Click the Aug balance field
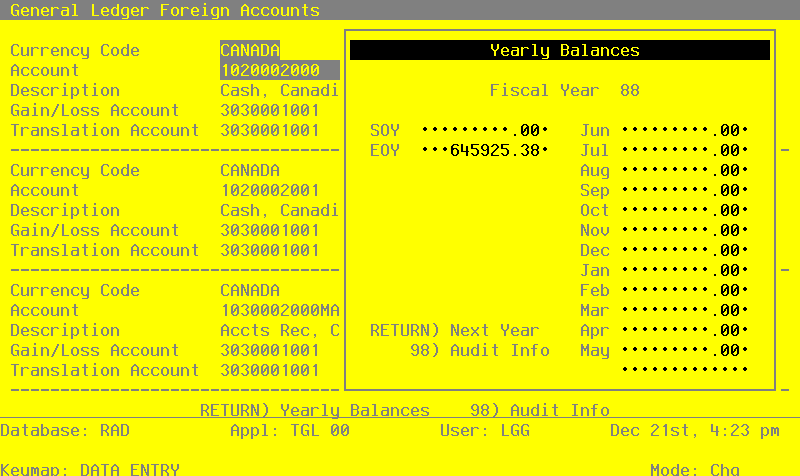This screenshot has width=800, height=476. pyautogui.click(x=685, y=170)
